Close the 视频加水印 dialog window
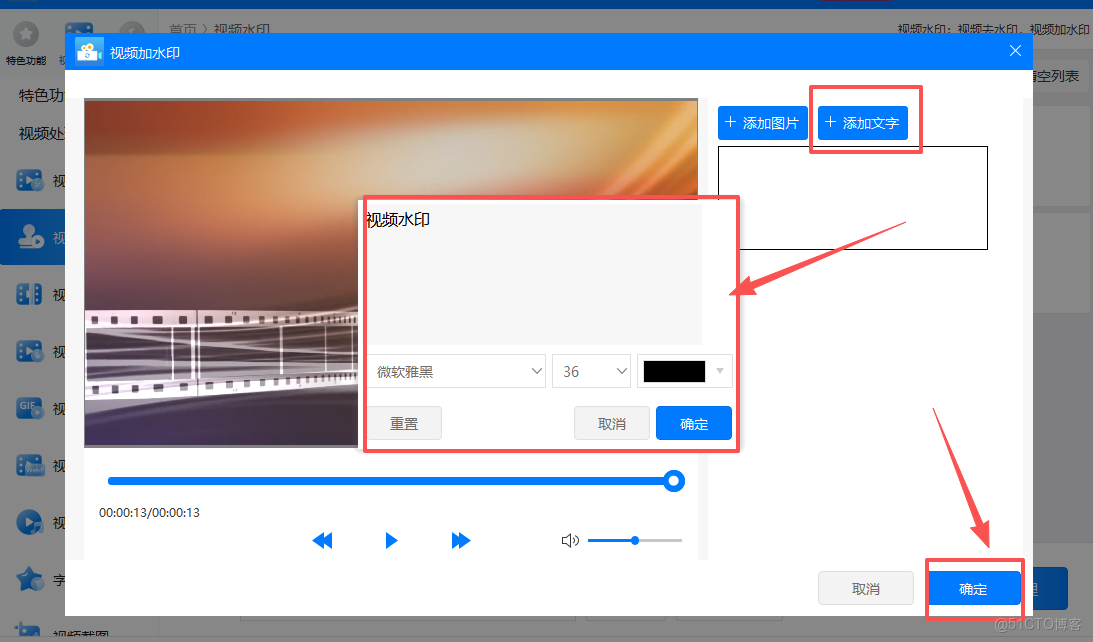The height and width of the screenshot is (642, 1093). pos(1016,51)
